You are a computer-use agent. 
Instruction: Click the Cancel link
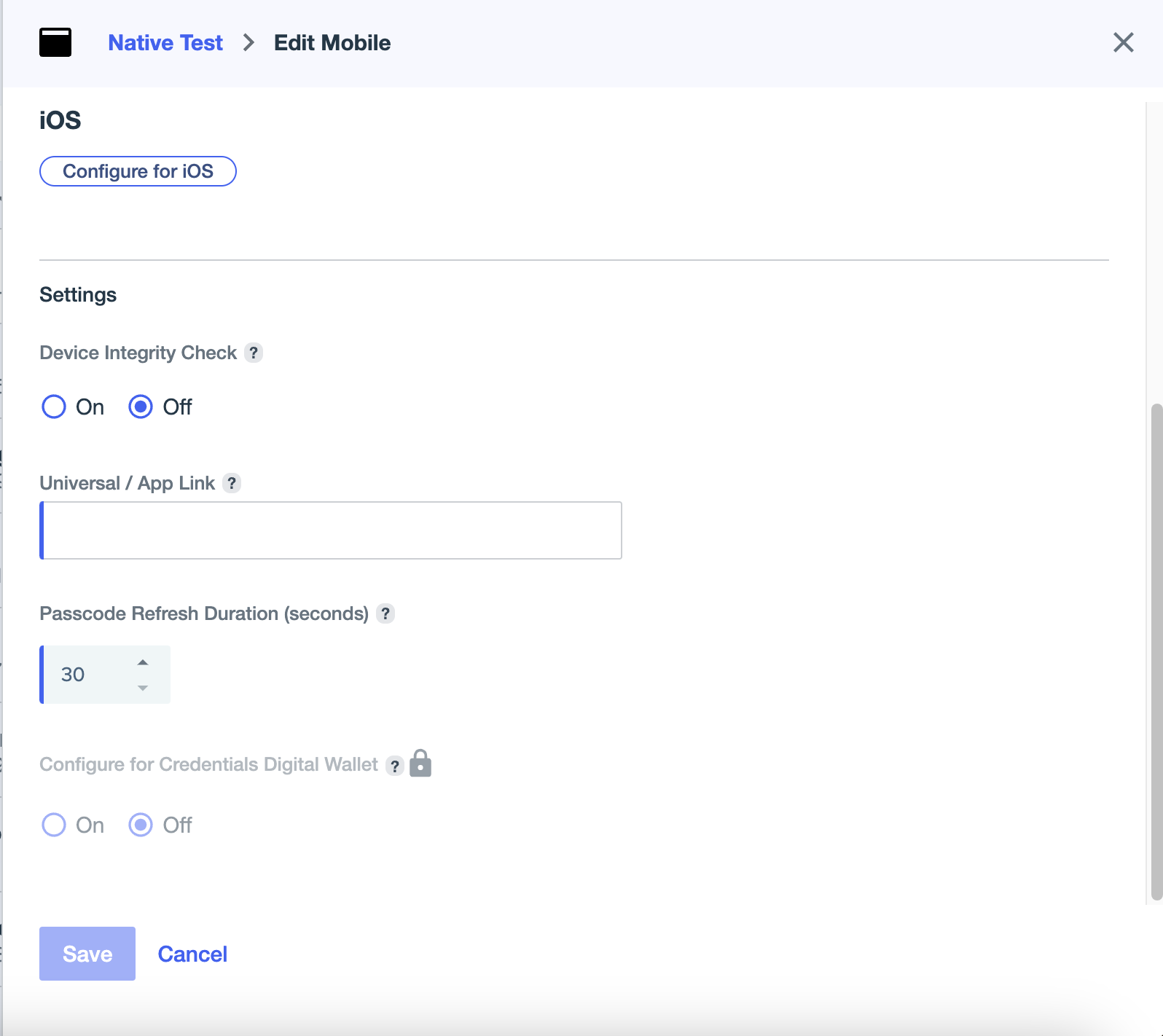pos(192,954)
